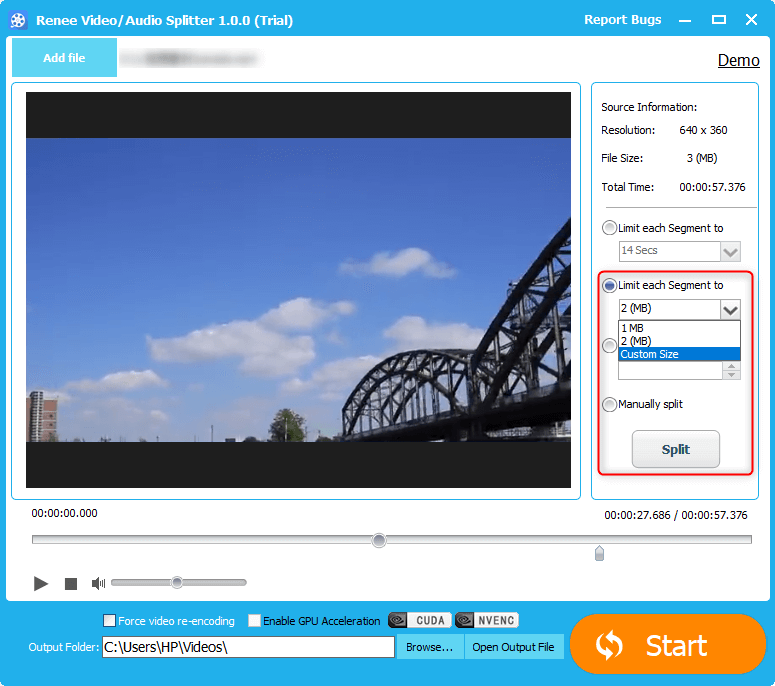Click the Output Folder path field
Screen dimensions: 775x686
248,647
